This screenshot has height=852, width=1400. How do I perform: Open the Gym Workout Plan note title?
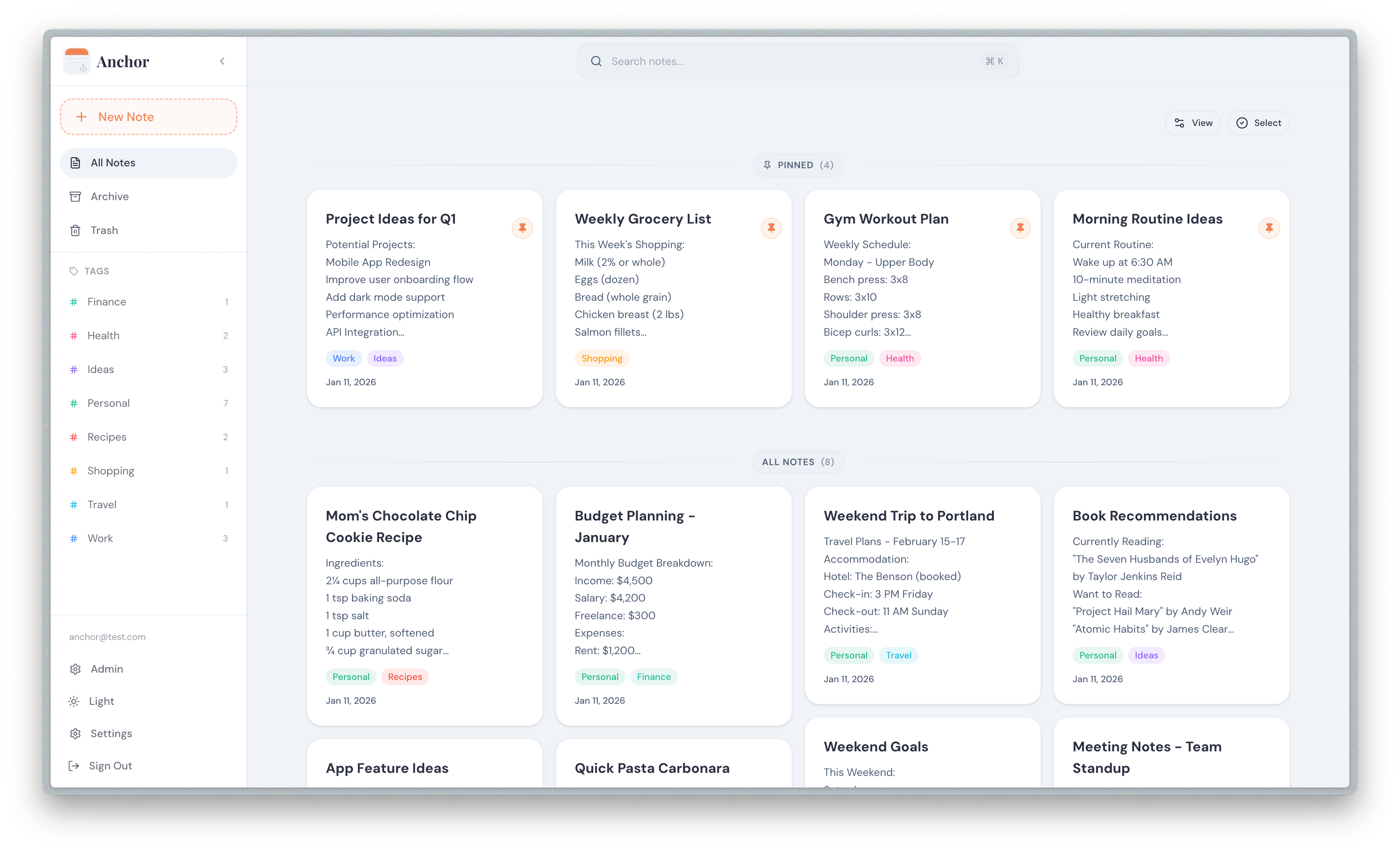click(x=886, y=219)
